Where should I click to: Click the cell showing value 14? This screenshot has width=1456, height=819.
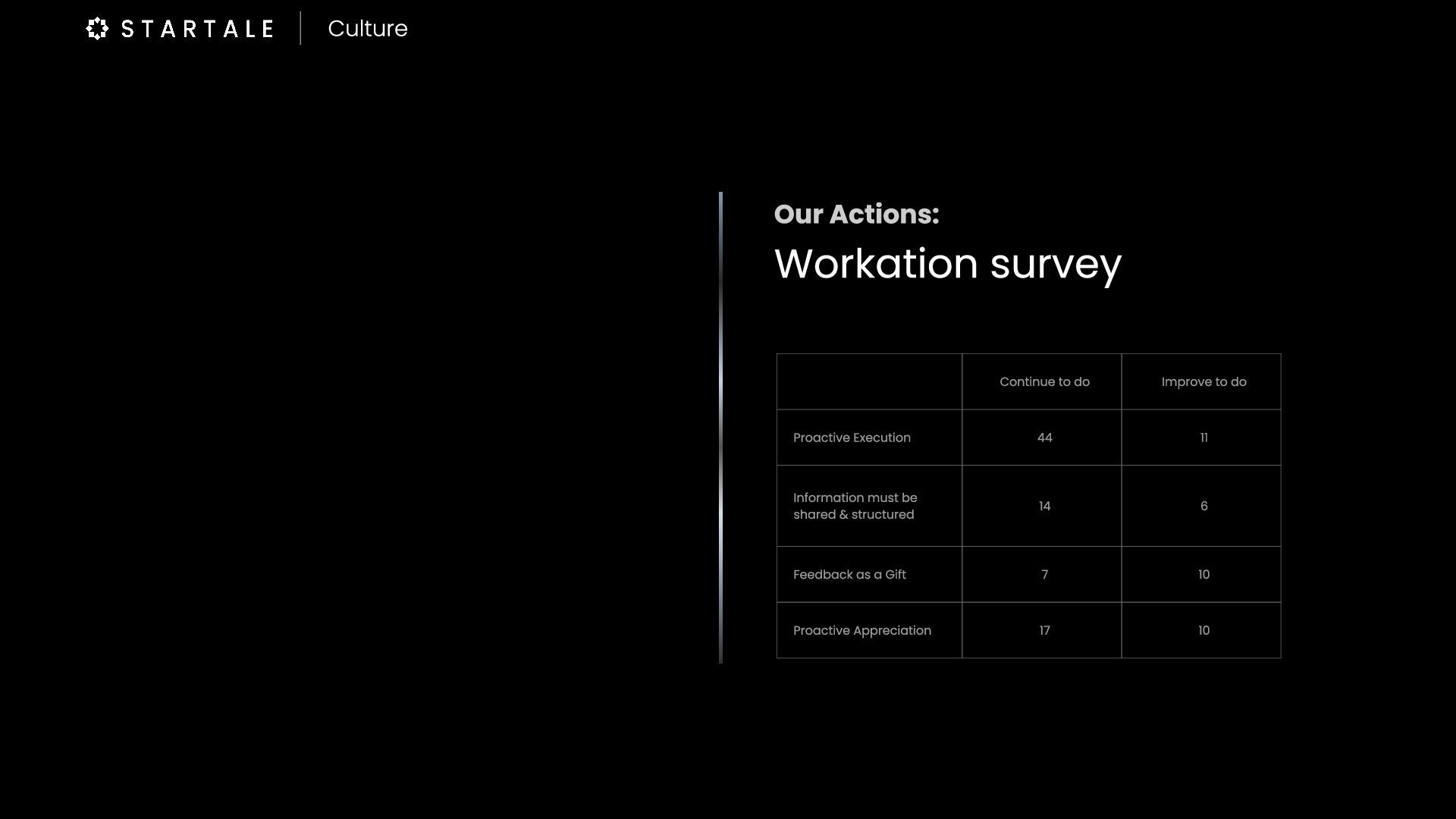click(x=1043, y=507)
